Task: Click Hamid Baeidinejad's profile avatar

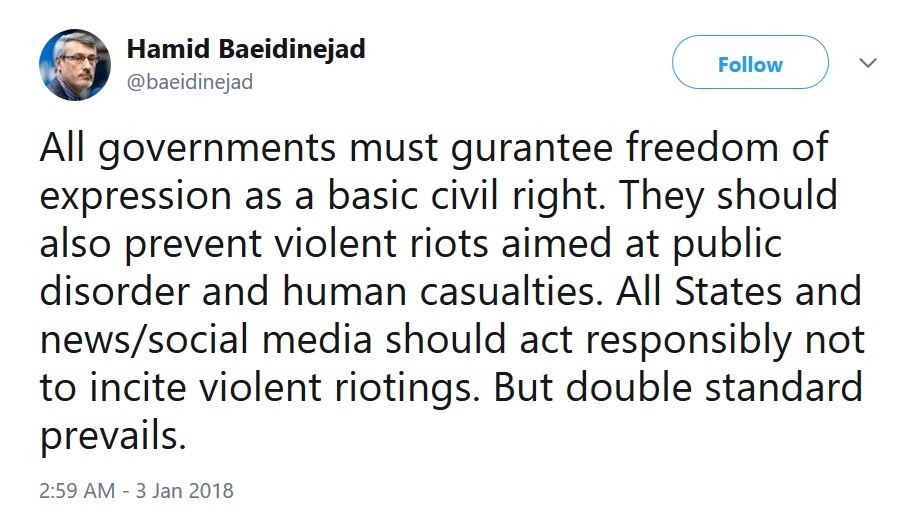Action: [75, 64]
